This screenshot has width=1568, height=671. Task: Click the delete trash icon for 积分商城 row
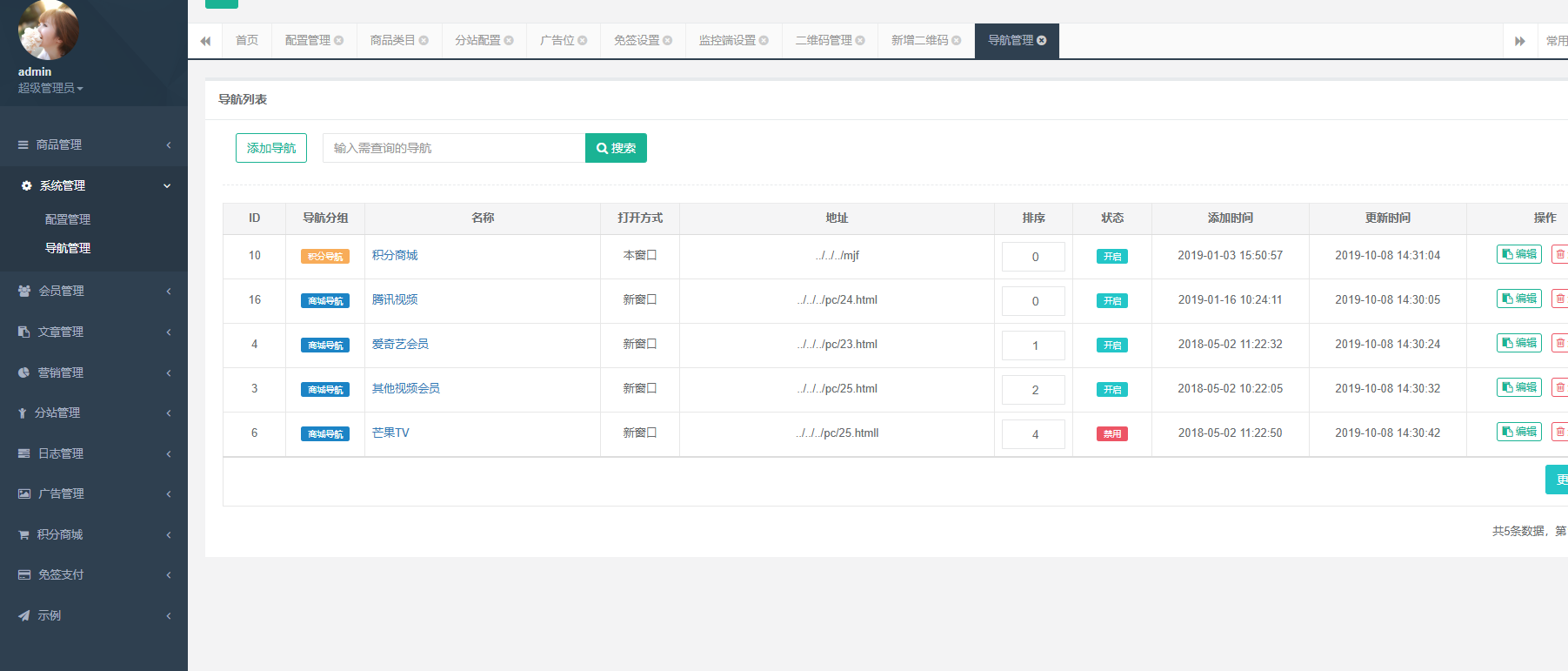[1559, 255]
